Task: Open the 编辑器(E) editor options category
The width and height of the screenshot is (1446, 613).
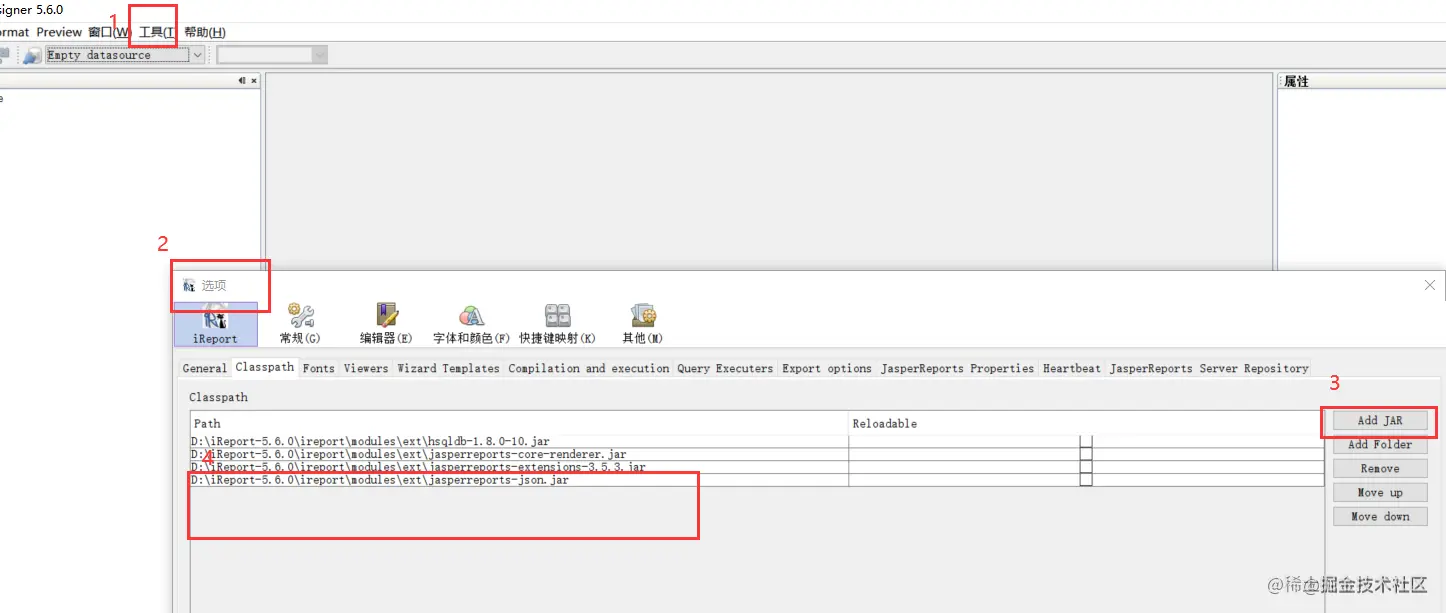Action: (386, 325)
